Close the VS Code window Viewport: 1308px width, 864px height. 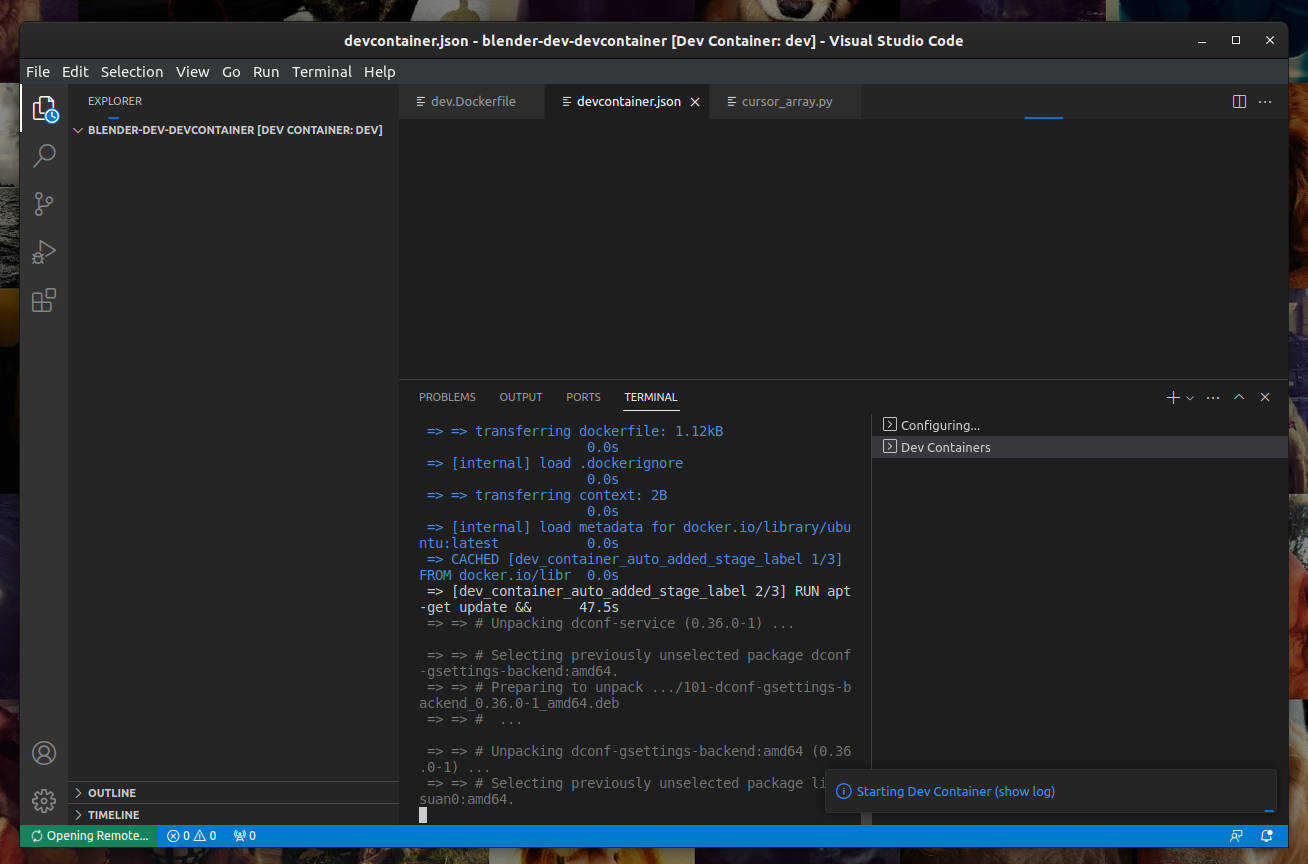pos(1270,40)
